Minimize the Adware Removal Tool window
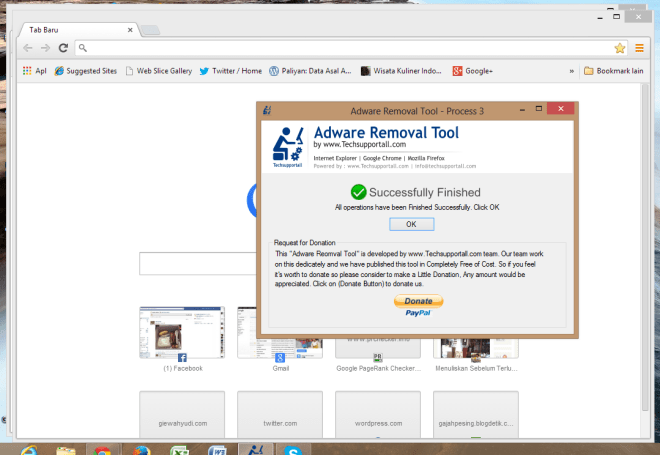The width and height of the screenshot is (660, 455). 522,109
